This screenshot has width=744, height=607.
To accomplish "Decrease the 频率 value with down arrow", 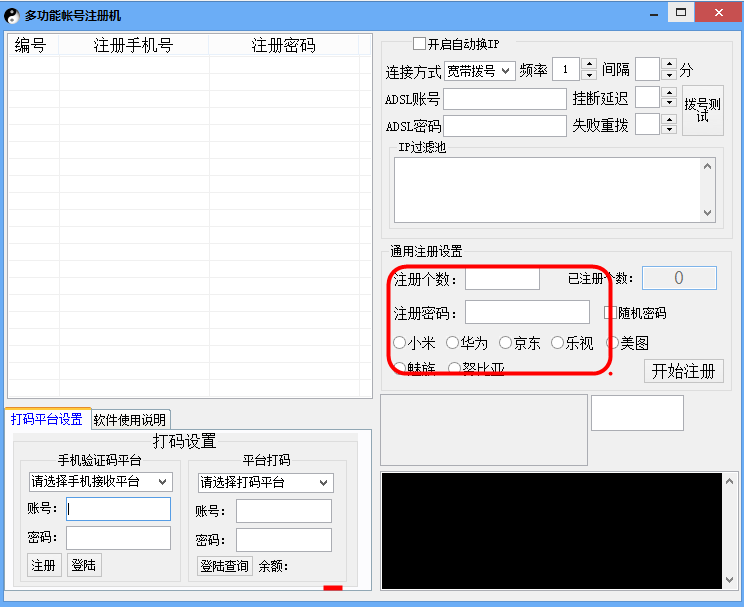I will click(589, 75).
